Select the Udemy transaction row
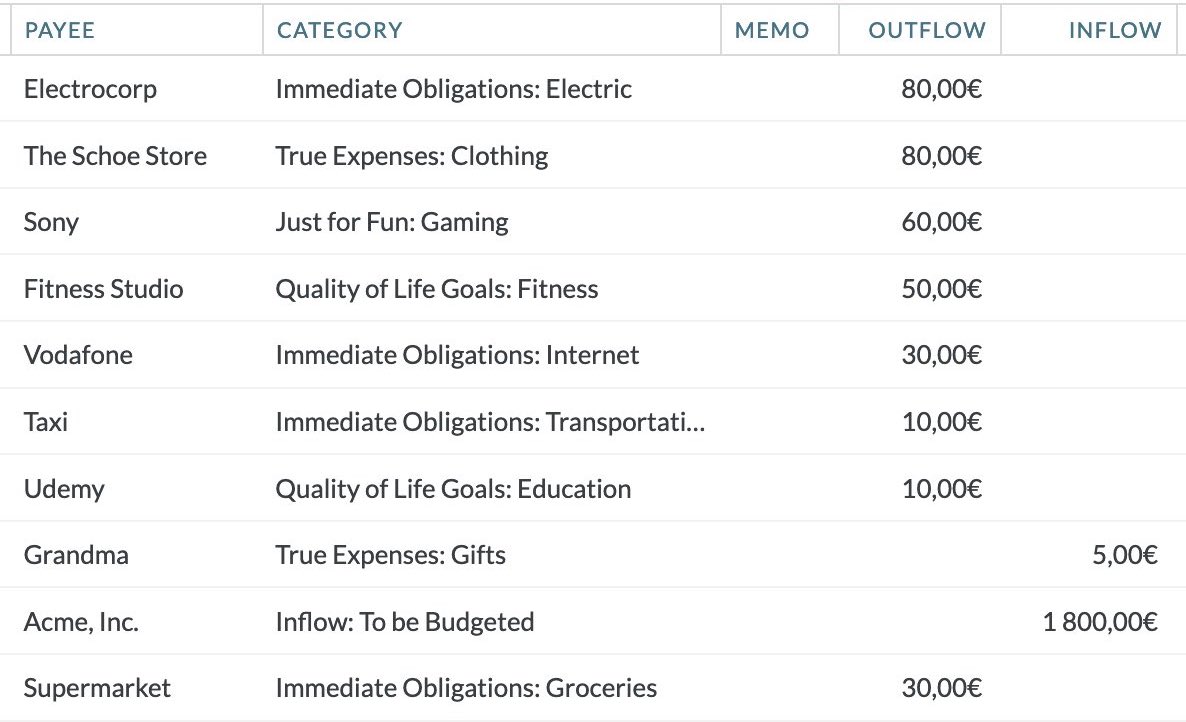The height and width of the screenshot is (722, 1186). [593, 488]
